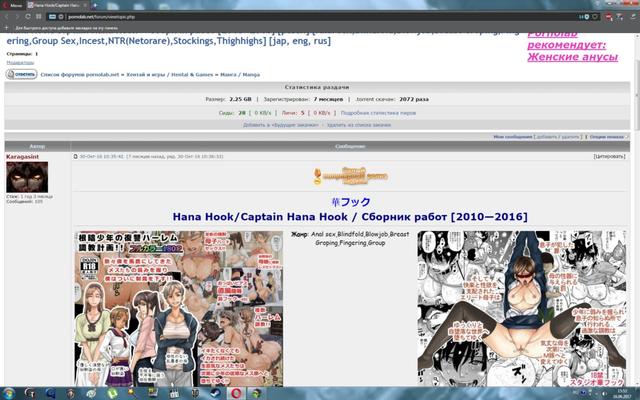
Task: Click the golden release medal banner
Action: coord(350,176)
